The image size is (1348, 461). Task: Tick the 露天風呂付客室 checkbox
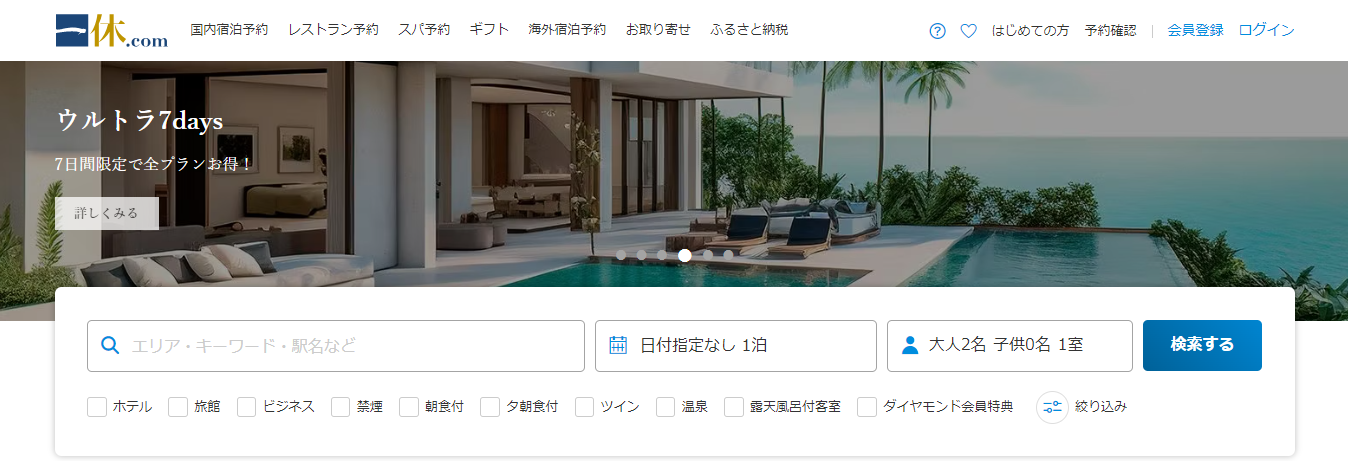pos(734,407)
